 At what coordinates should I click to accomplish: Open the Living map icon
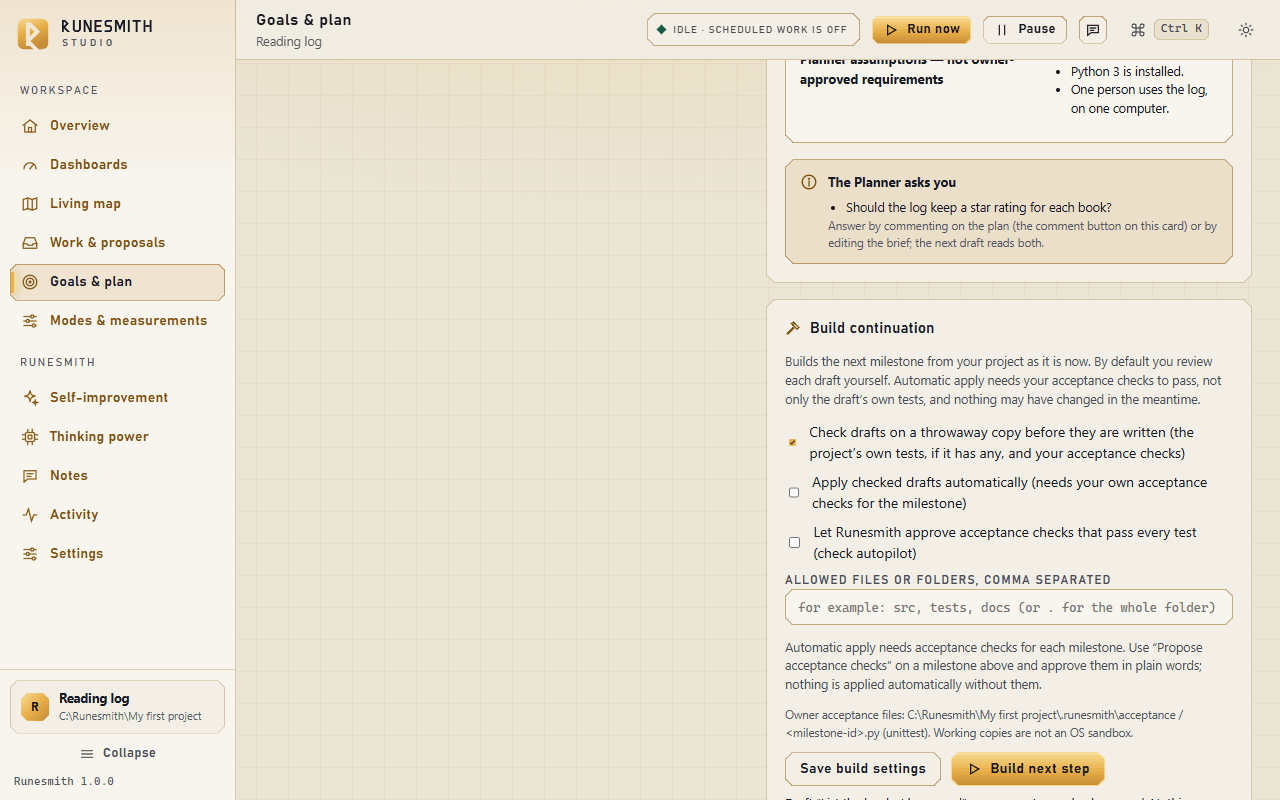tap(30, 204)
